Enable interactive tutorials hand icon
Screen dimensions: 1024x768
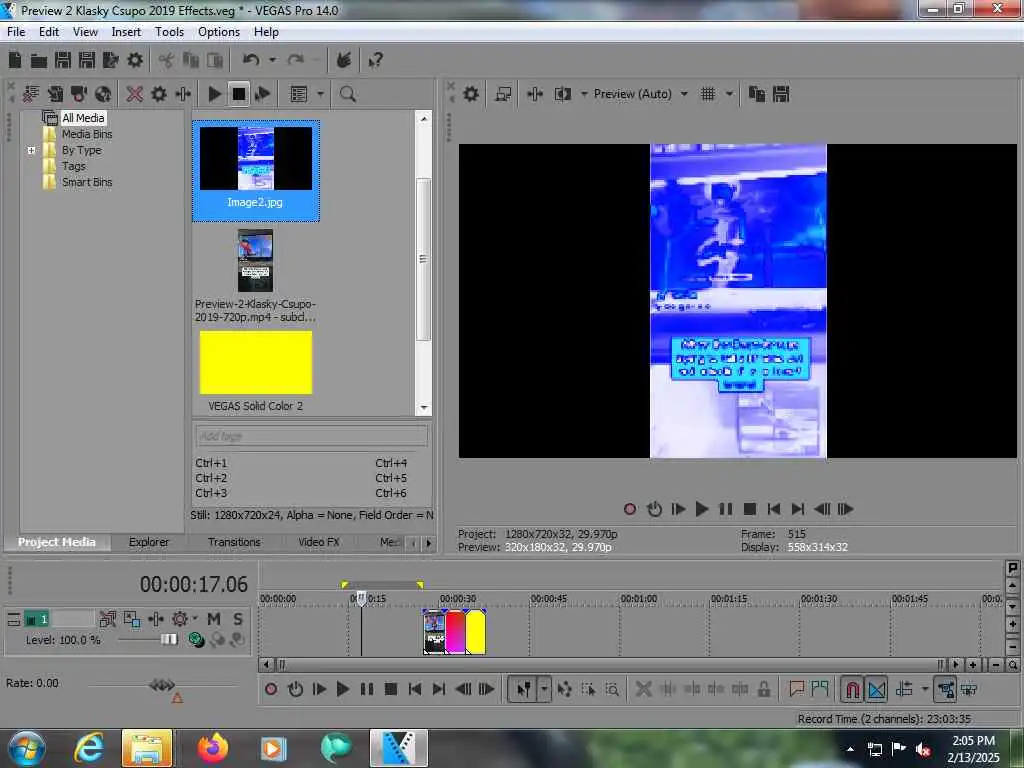pyautogui.click(x=344, y=60)
